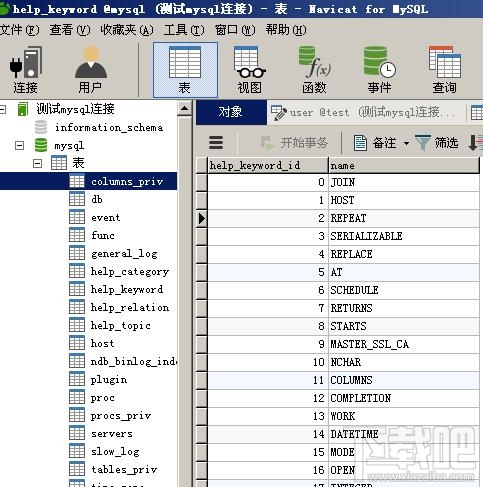Click the 测试mysql连接 connection icon
Screen dimensions: 483x487
[x=23, y=109]
